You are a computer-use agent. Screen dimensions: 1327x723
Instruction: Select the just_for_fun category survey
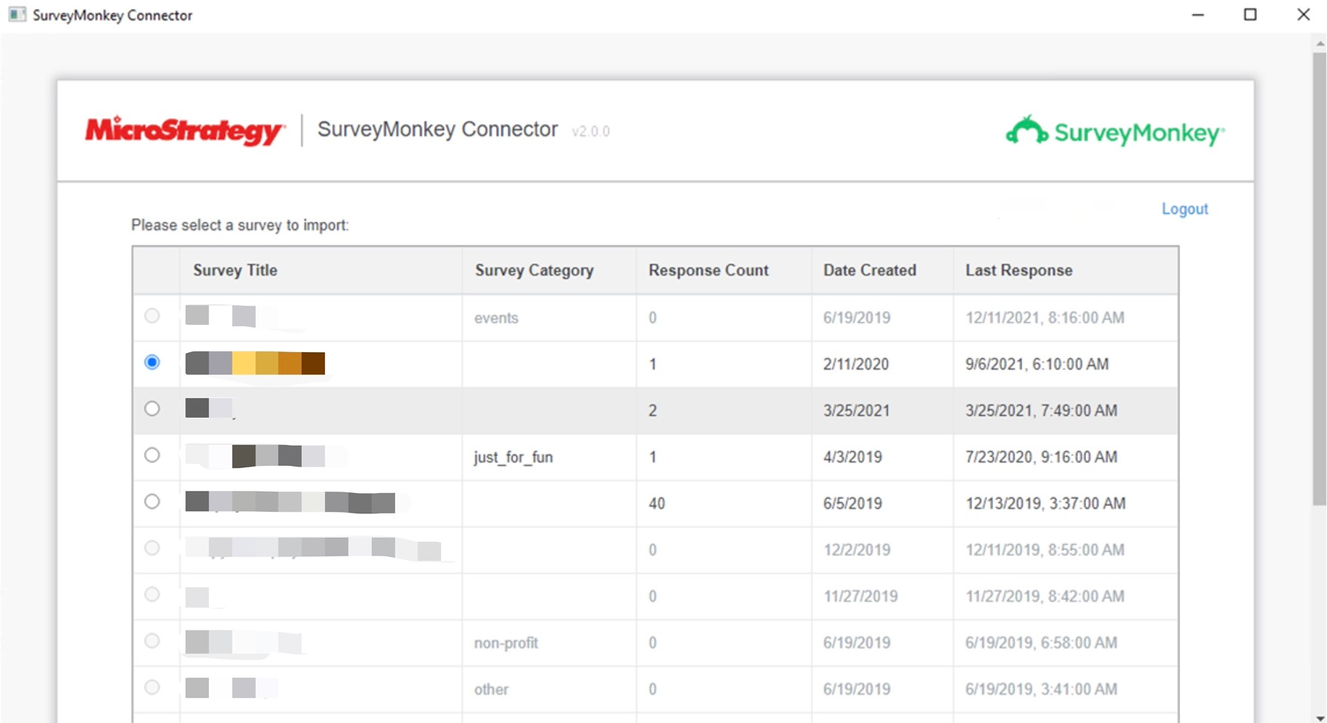(x=152, y=455)
